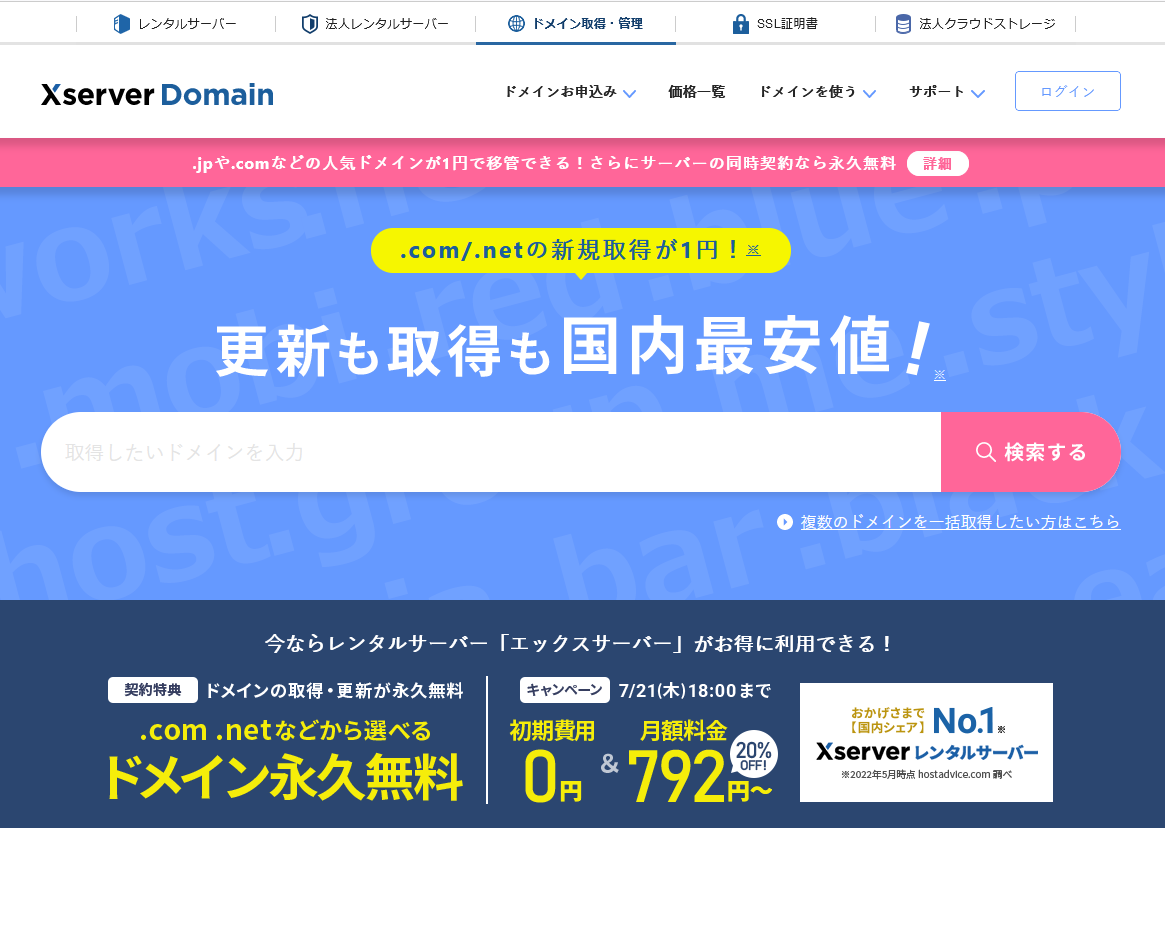The height and width of the screenshot is (948, 1165).
Task: Click the 検索する search button
Action: click(x=1031, y=452)
